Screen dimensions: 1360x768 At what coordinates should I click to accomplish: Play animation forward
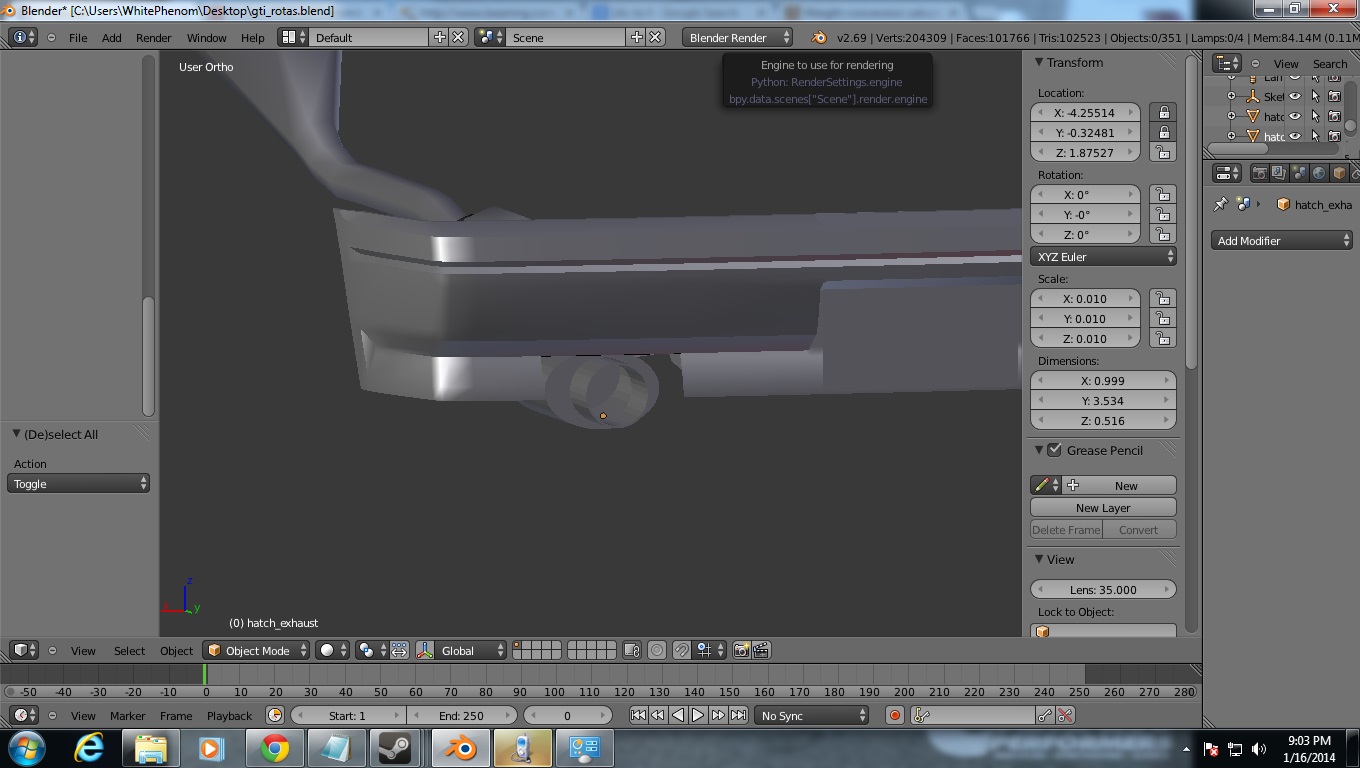click(x=698, y=715)
